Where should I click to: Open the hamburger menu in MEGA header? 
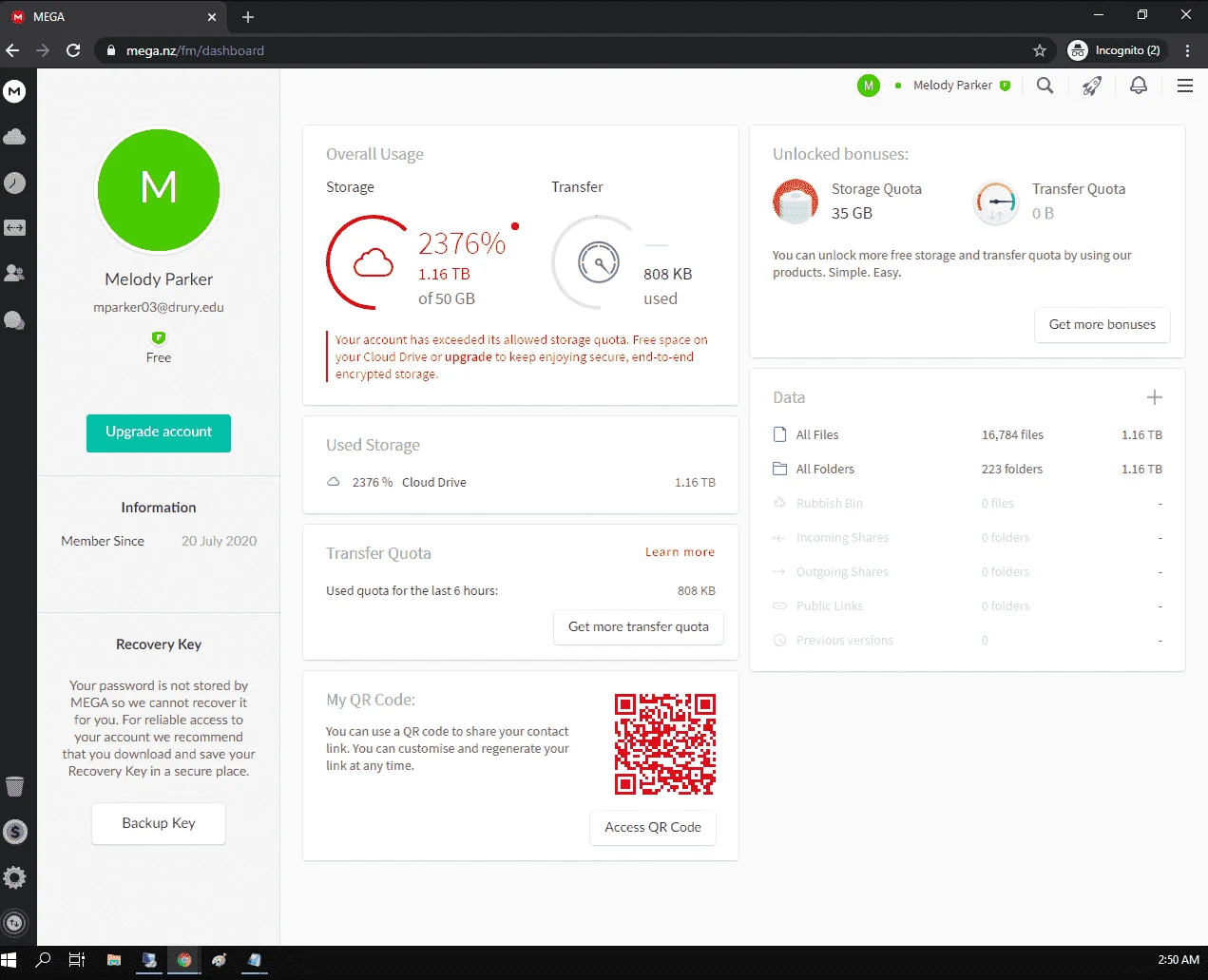1185,86
